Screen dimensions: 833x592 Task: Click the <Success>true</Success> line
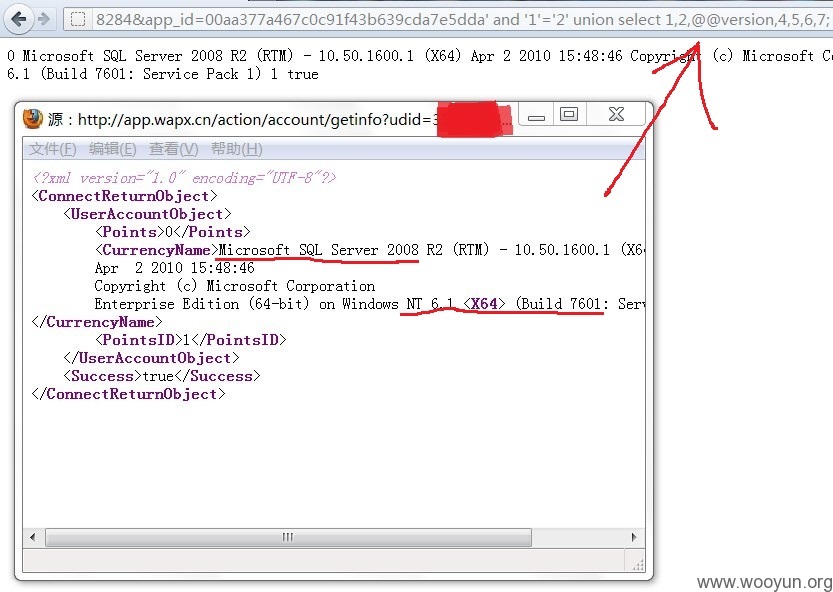pyautogui.click(x=162, y=376)
